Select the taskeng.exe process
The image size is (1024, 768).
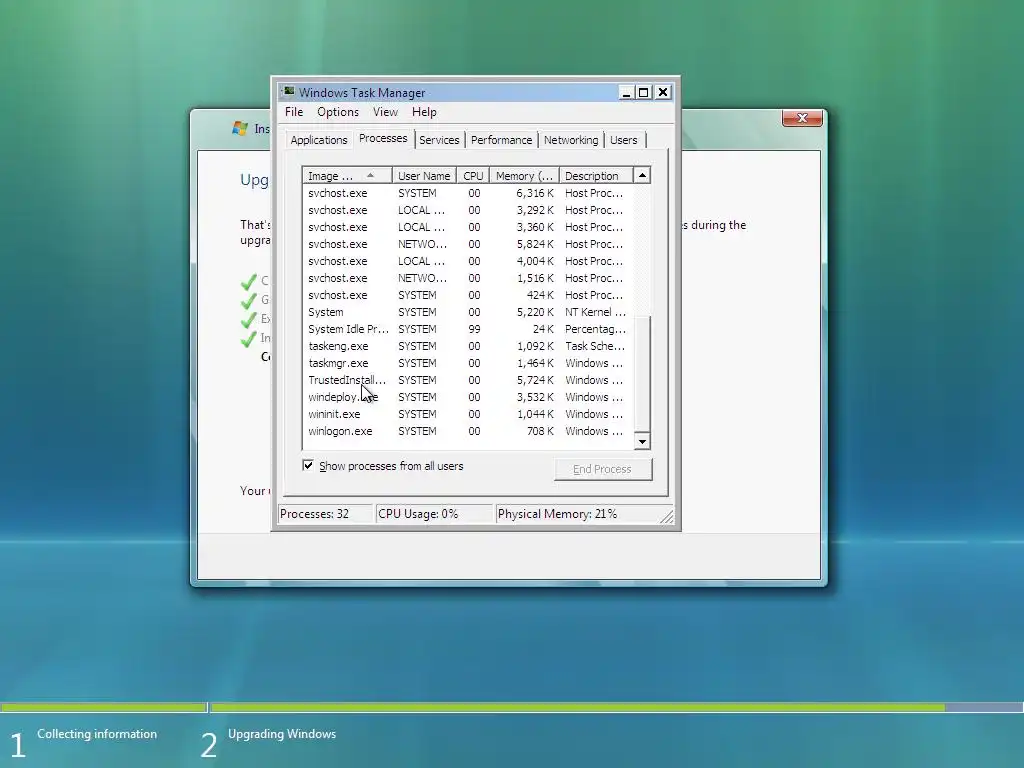[x=468, y=346]
